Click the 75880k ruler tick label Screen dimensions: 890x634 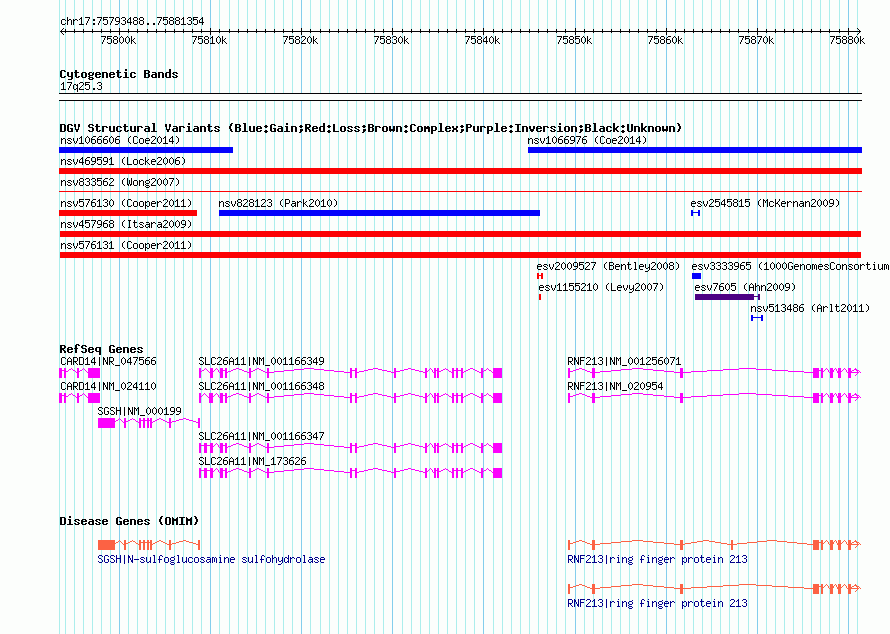point(847,40)
